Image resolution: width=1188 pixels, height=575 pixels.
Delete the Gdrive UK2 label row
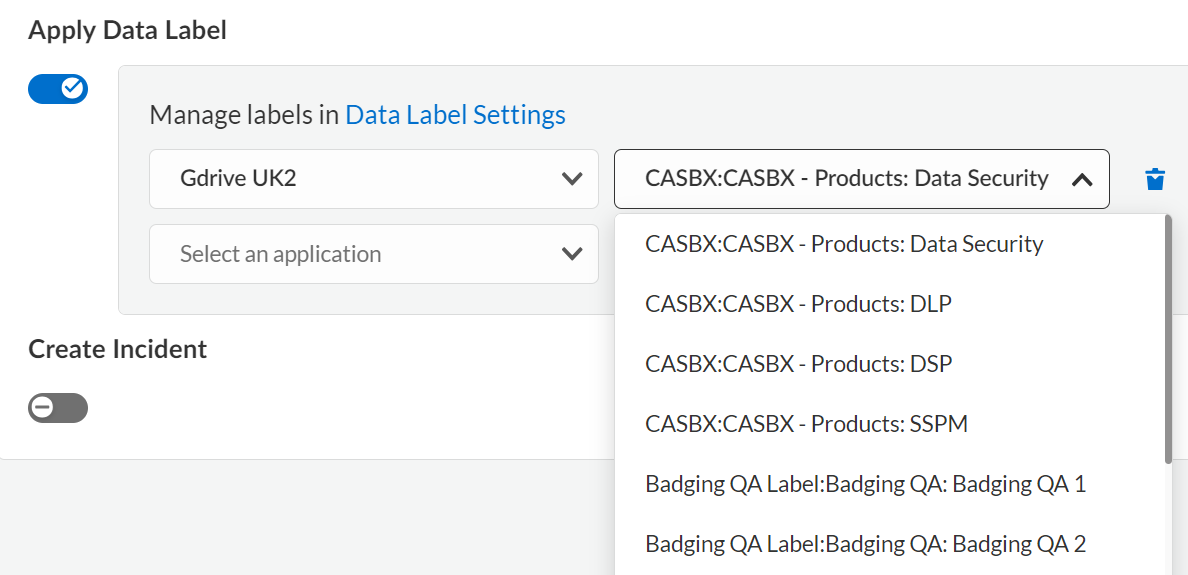point(1155,180)
